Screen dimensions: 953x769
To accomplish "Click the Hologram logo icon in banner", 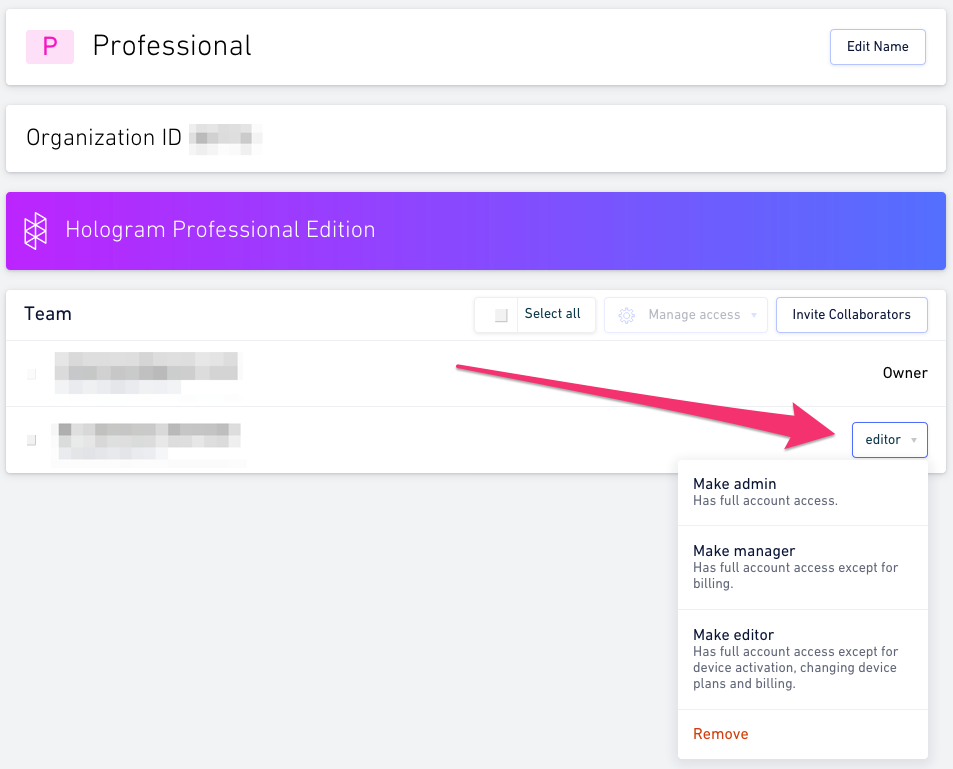I will 35,231.
